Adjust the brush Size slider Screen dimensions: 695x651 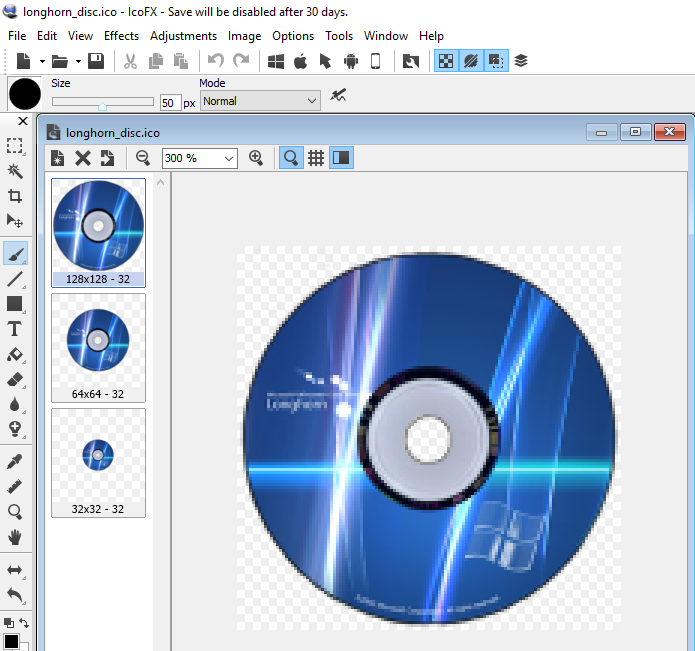[102, 102]
